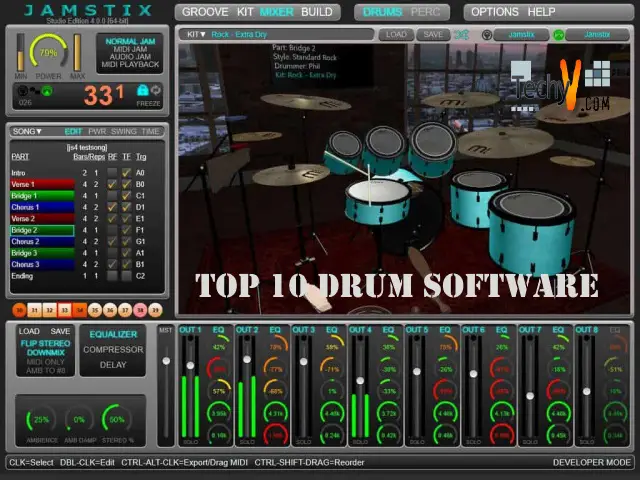The width and height of the screenshot is (640, 480).
Task: Click the OUT 1 top EQ knob 42%
Action: click(219, 346)
